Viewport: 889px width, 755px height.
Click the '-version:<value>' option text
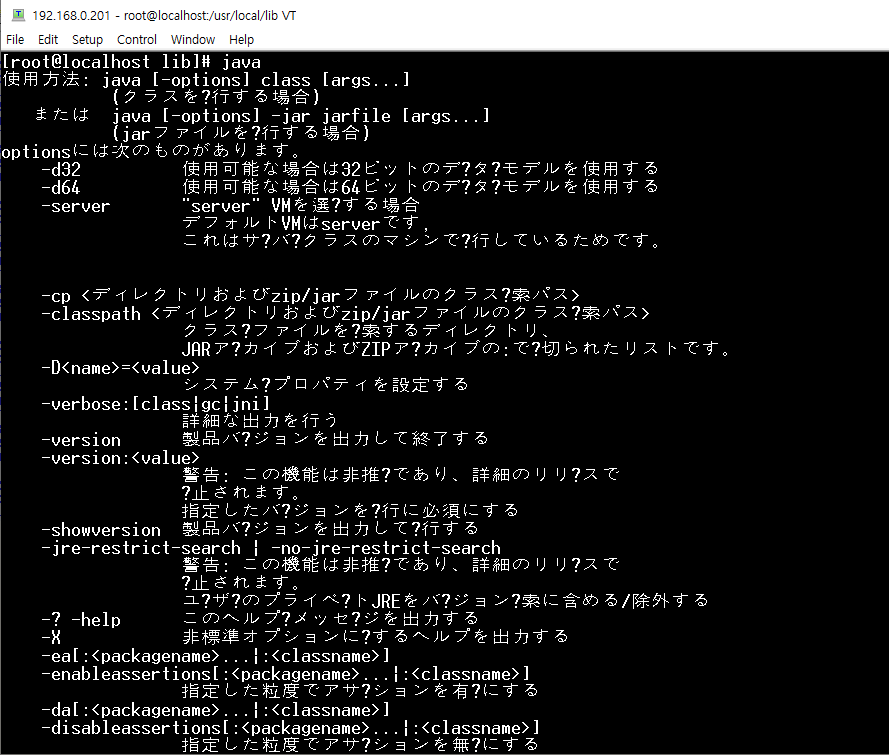click(x=120, y=458)
